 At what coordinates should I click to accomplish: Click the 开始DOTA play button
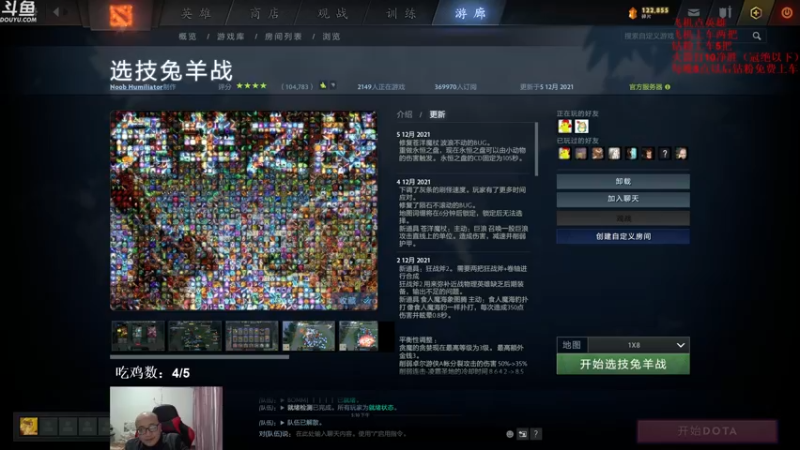(707, 431)
